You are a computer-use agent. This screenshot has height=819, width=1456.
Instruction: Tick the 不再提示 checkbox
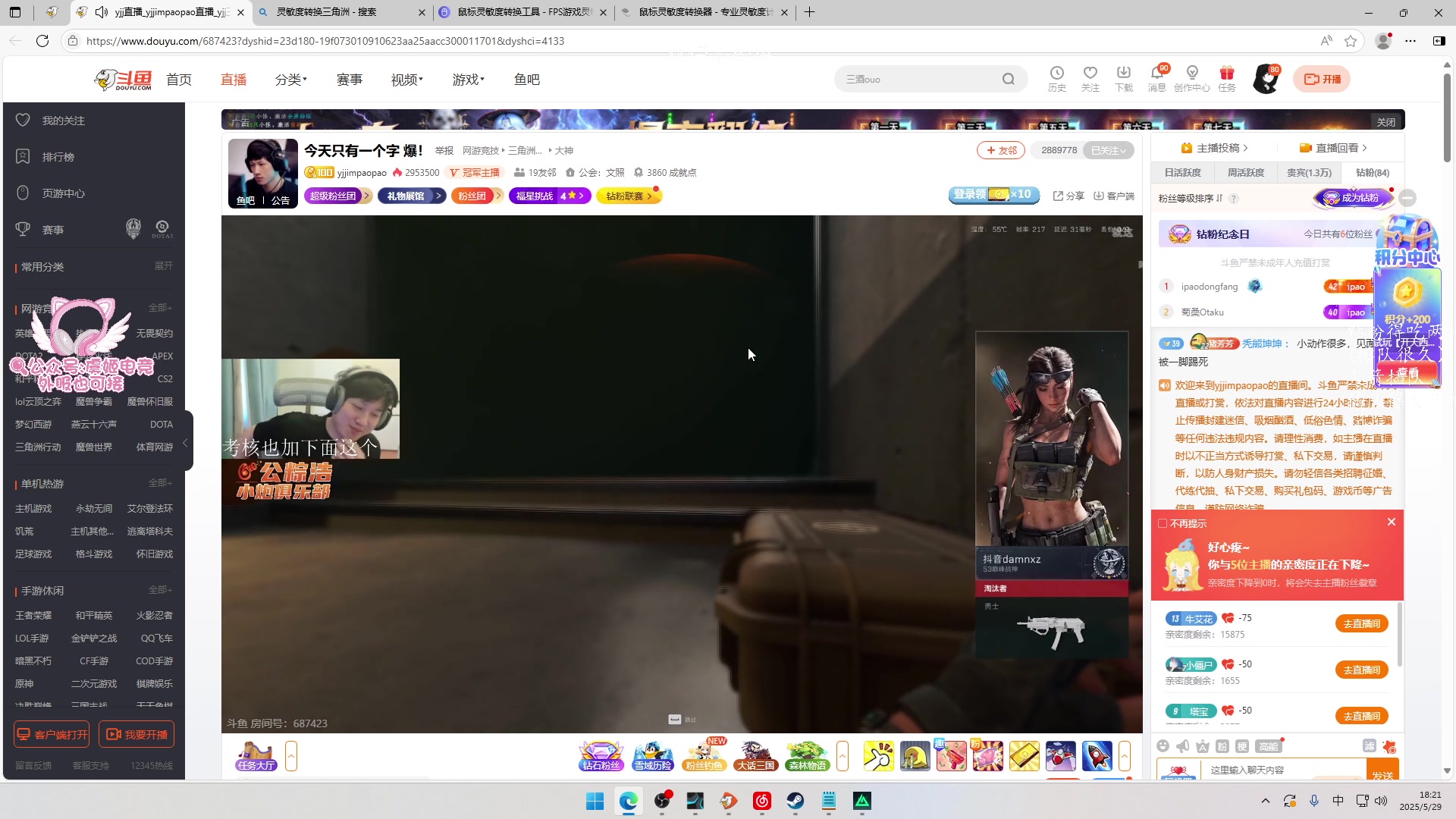pos(1162,523)
